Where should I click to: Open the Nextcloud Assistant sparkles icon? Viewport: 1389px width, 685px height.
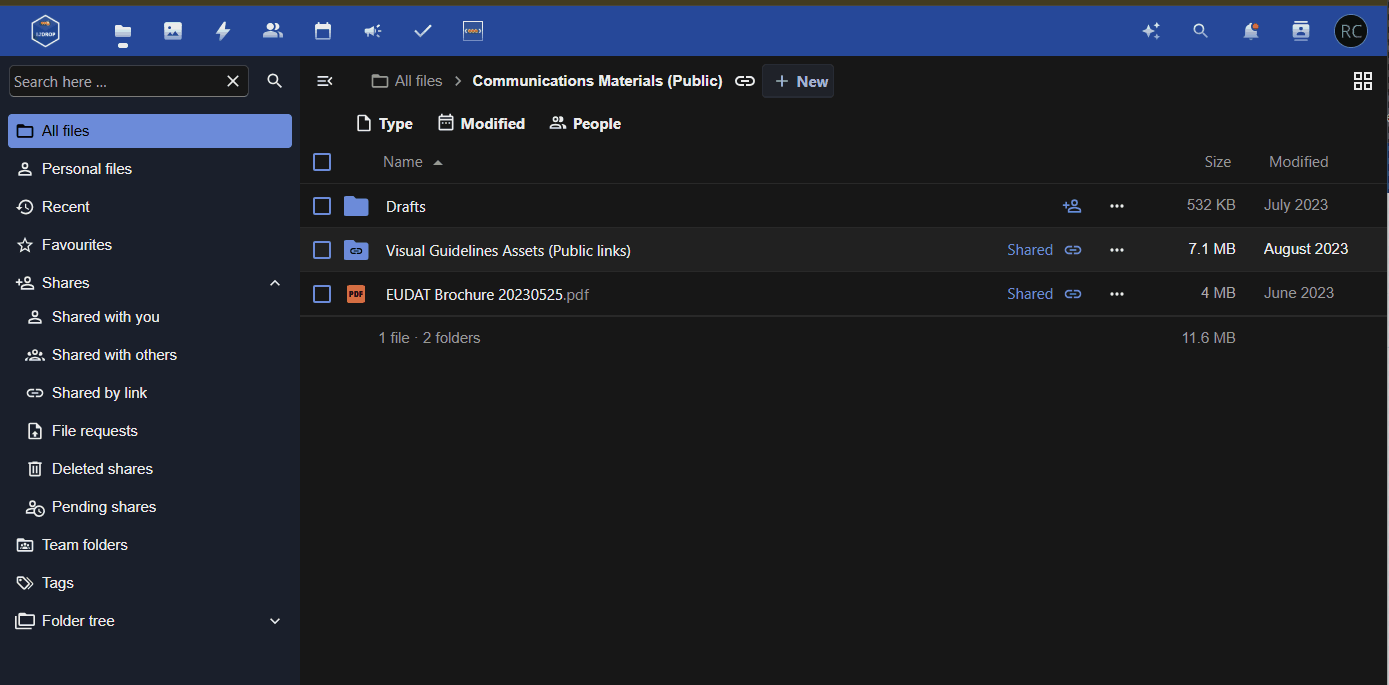1151,31
